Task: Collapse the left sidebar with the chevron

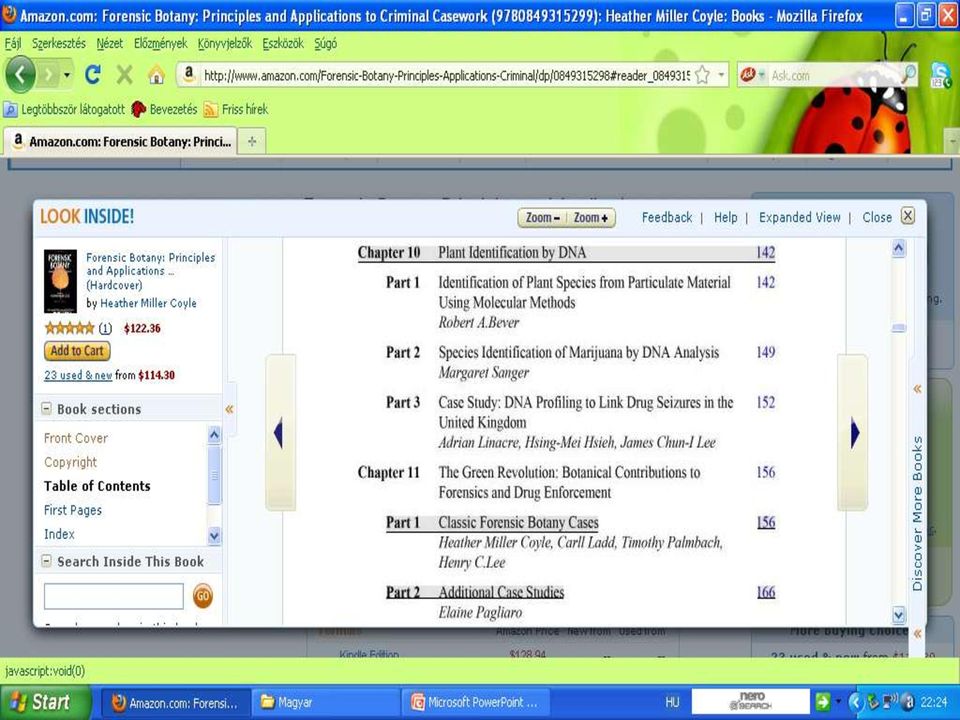Action: pos(230,409)
